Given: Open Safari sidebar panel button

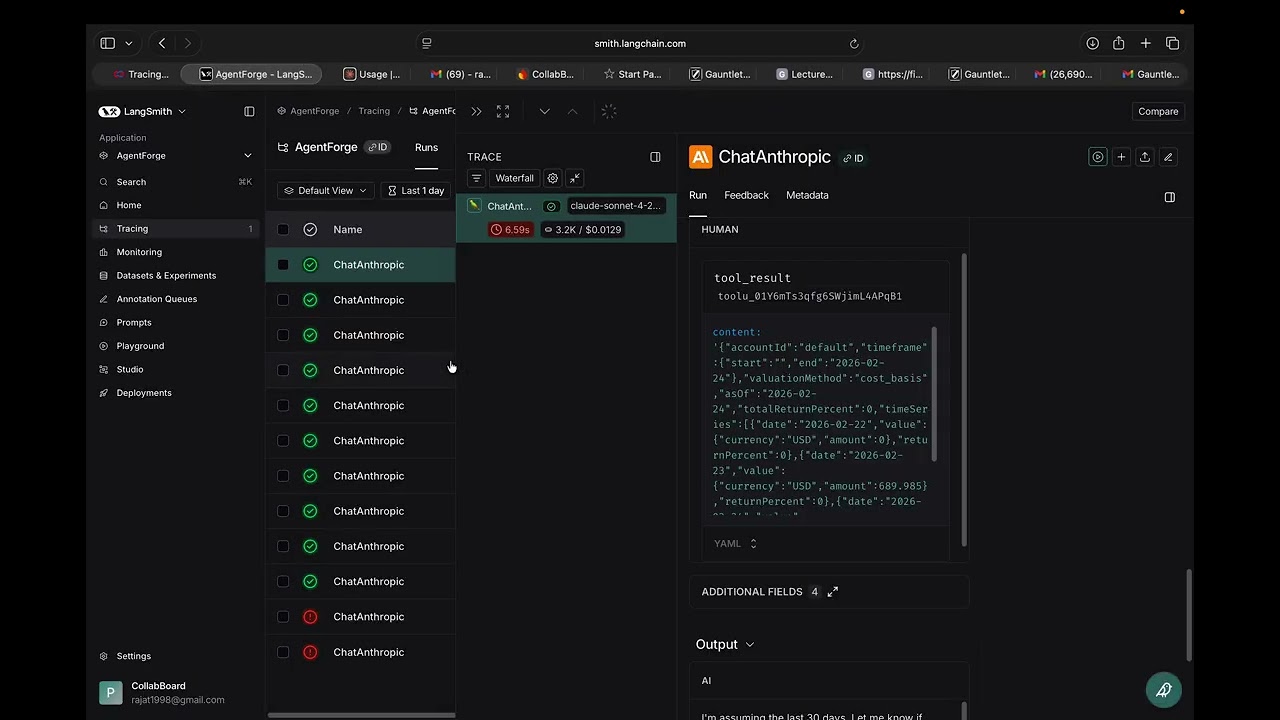Looking at the screenshot, I should 107,43.
